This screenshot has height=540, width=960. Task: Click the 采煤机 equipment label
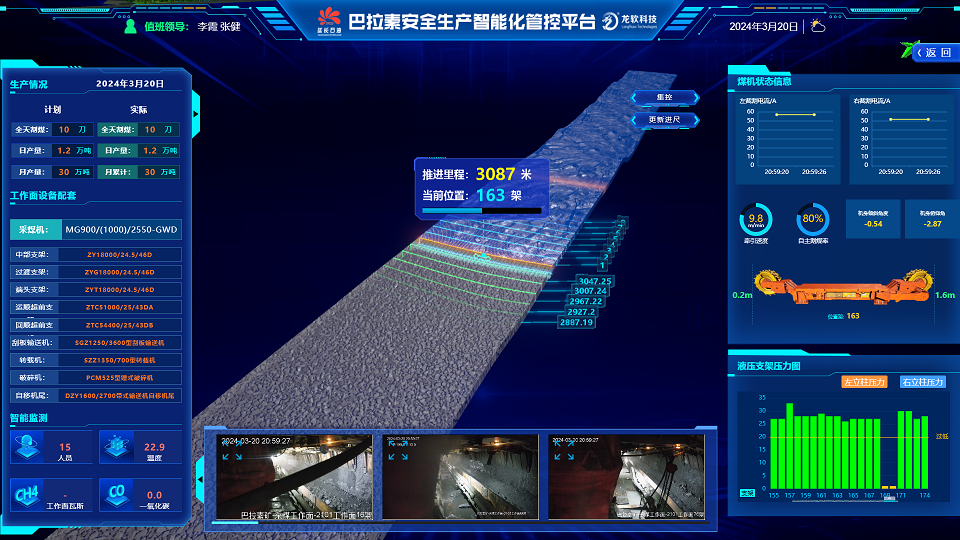click(35, 229)
